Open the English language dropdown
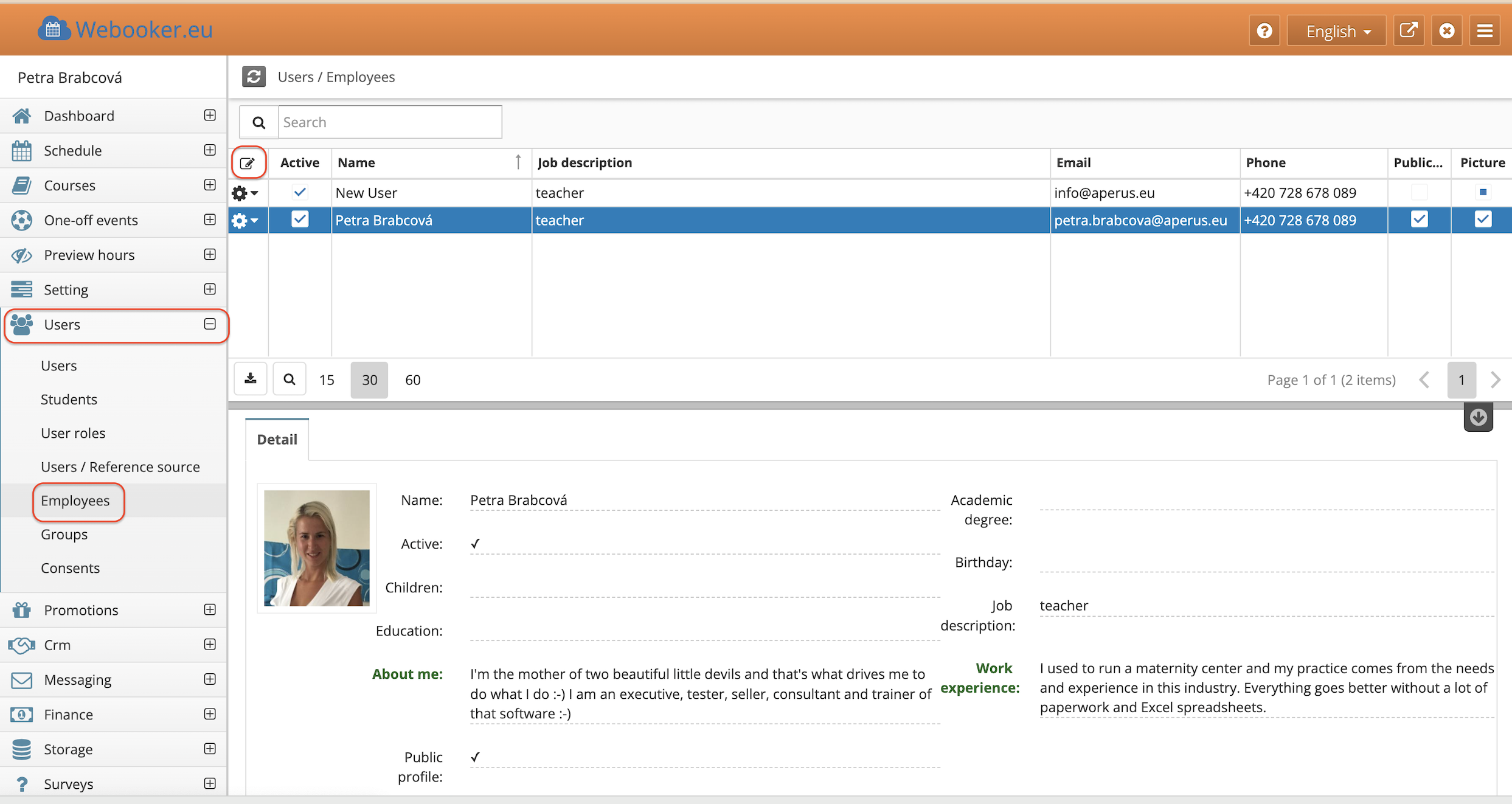This screenshot has height=804, width=1512. pos(1337,31)
